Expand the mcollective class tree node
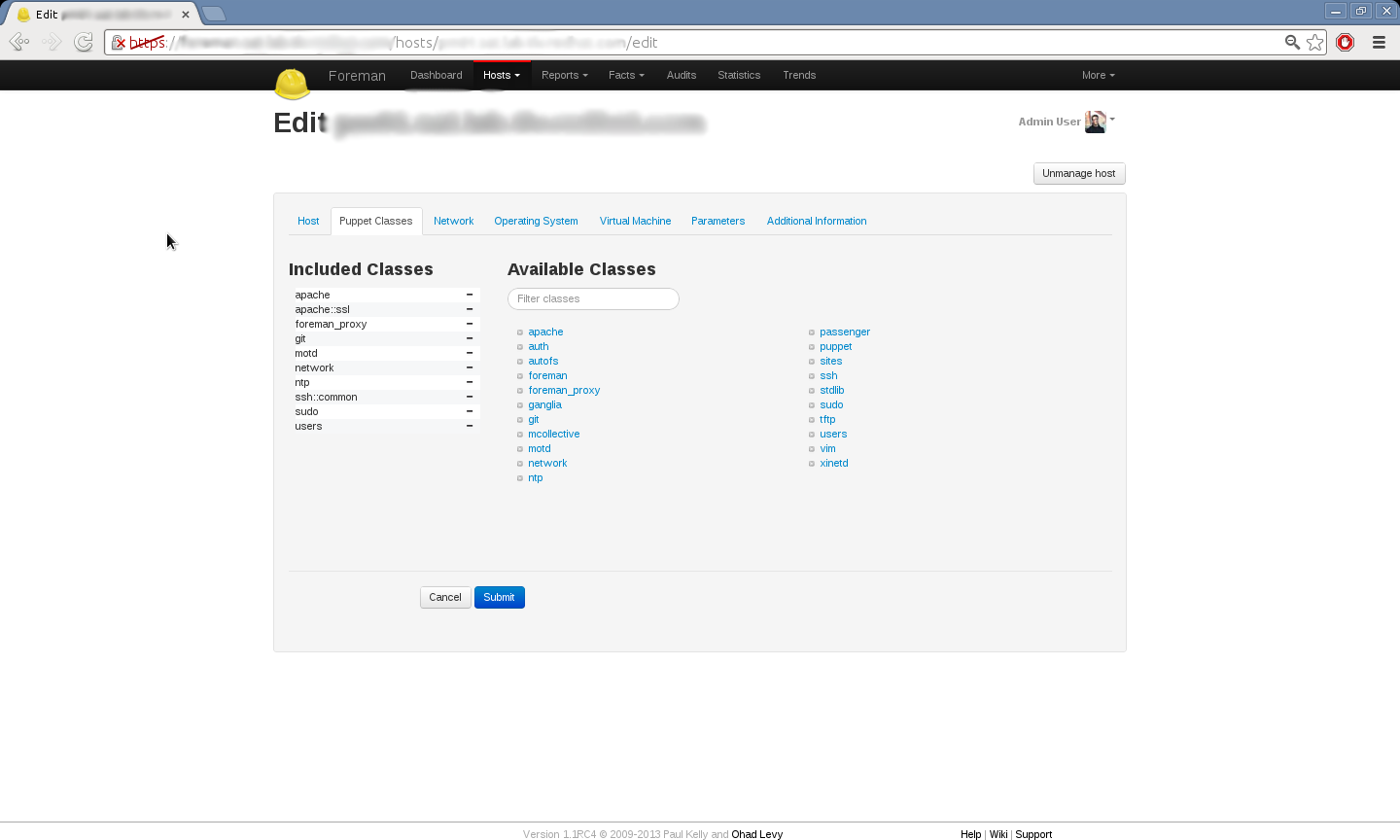The height and width of the screenshot is (840, 1400). coord(520,435)
